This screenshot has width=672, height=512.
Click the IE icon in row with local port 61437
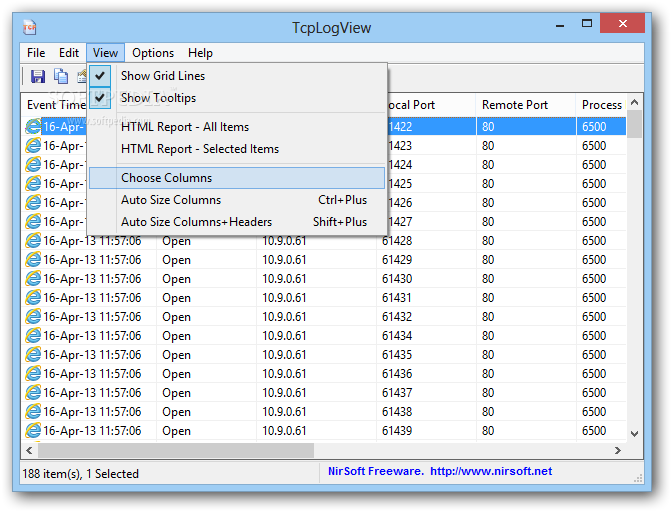[33, 392]
